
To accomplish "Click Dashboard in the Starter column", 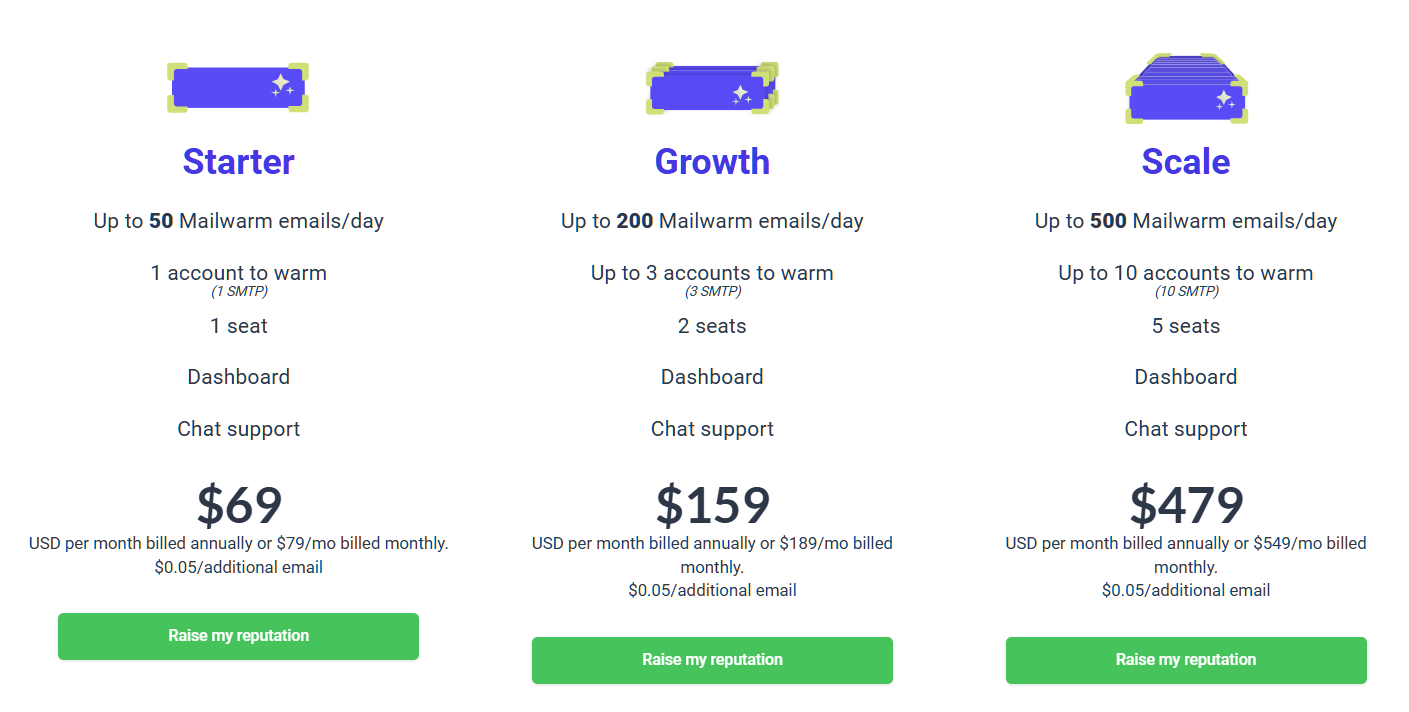I will [238, 377].
